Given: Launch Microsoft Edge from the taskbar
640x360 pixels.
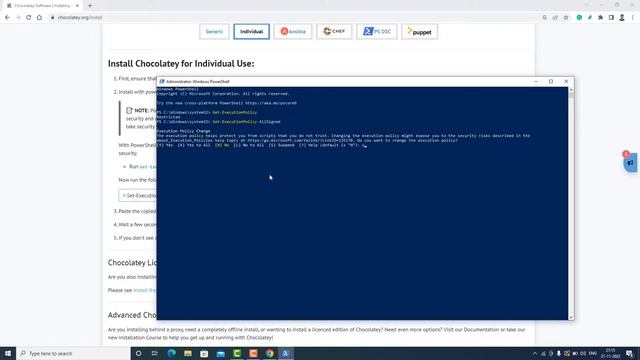Looking at the screenshot, I should pyautogui.click(x=171, y=353).
